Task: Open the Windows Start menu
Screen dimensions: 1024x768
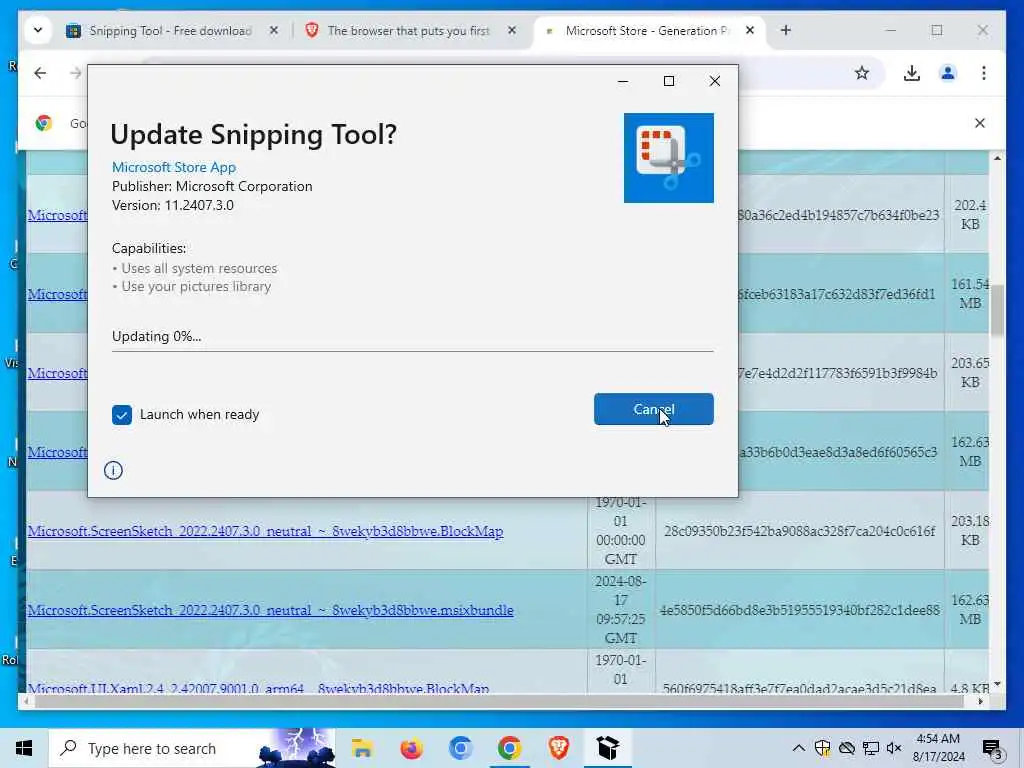Action: point(24,748)
